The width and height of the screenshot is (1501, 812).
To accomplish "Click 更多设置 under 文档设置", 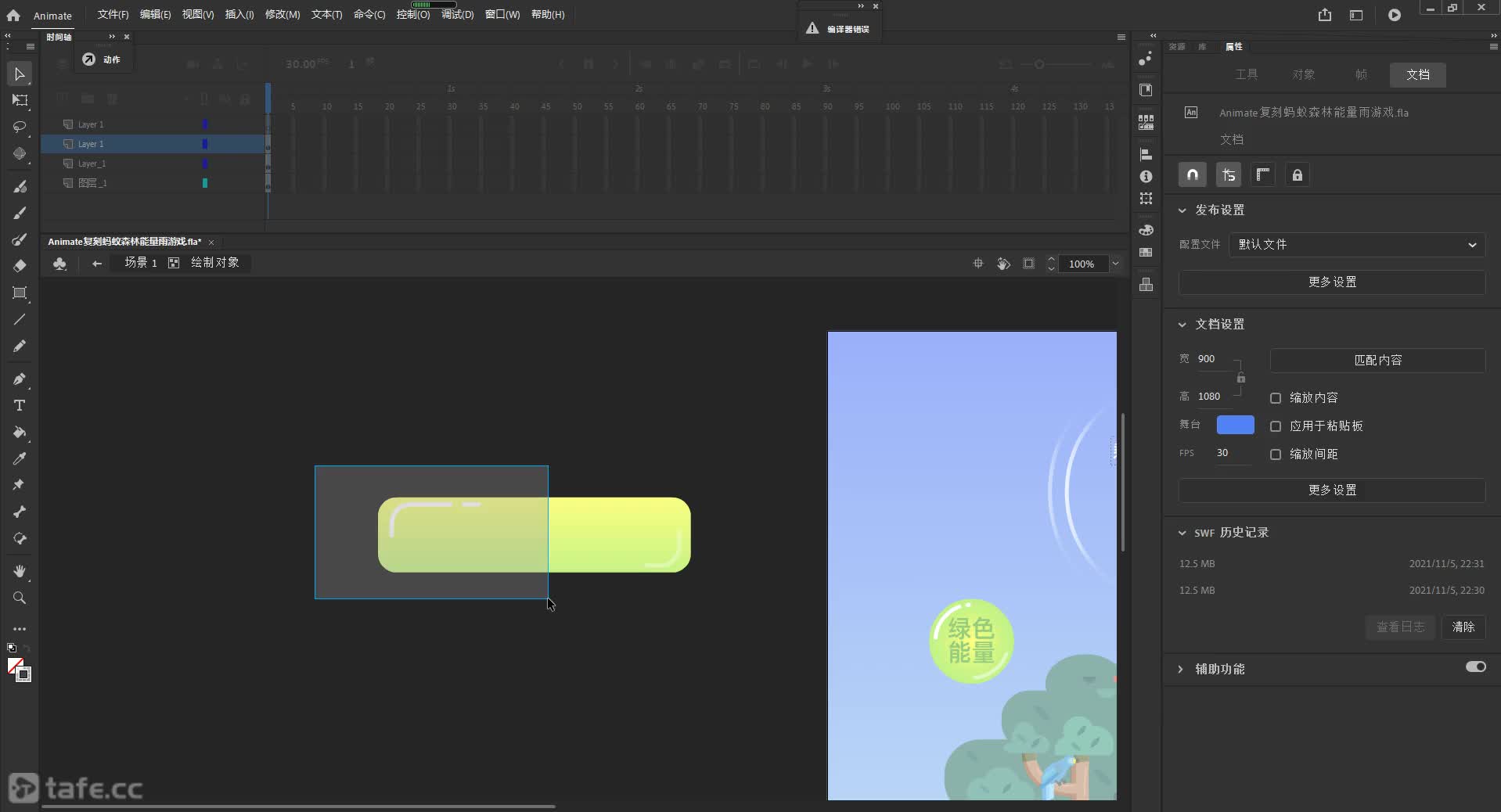I will click(x=1332, y=490).
